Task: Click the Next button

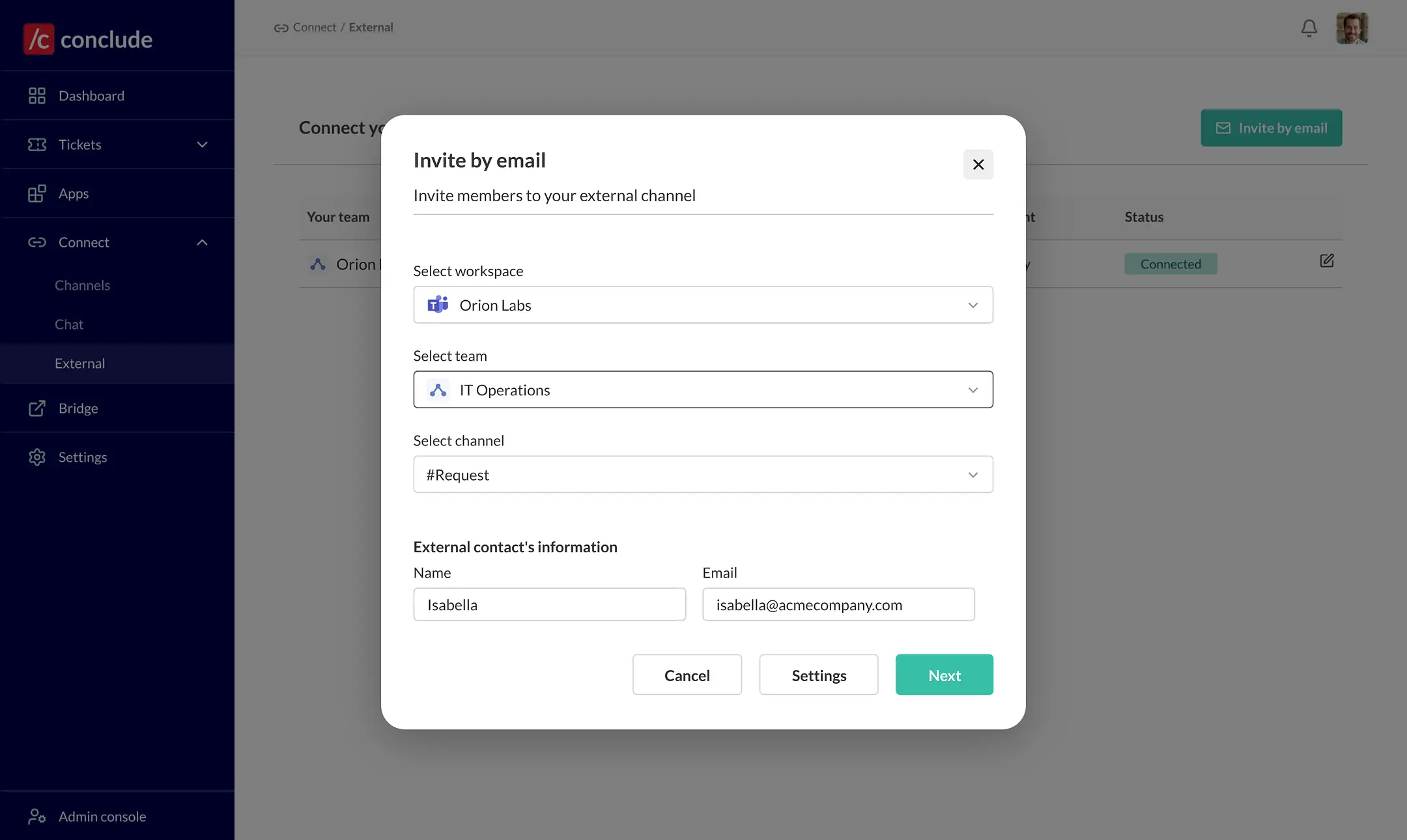Action: 945,675
